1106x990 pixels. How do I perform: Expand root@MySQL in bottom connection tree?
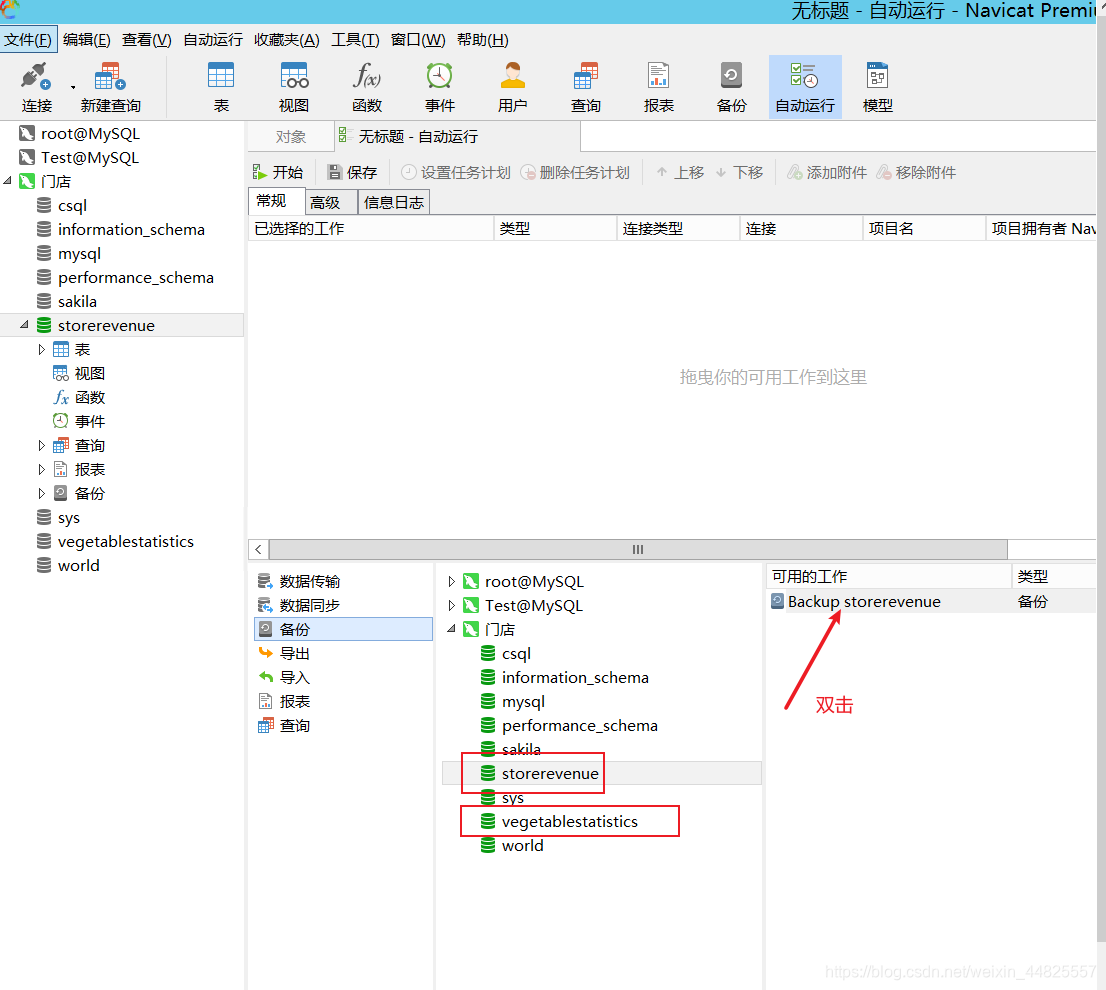pos(451,582)
